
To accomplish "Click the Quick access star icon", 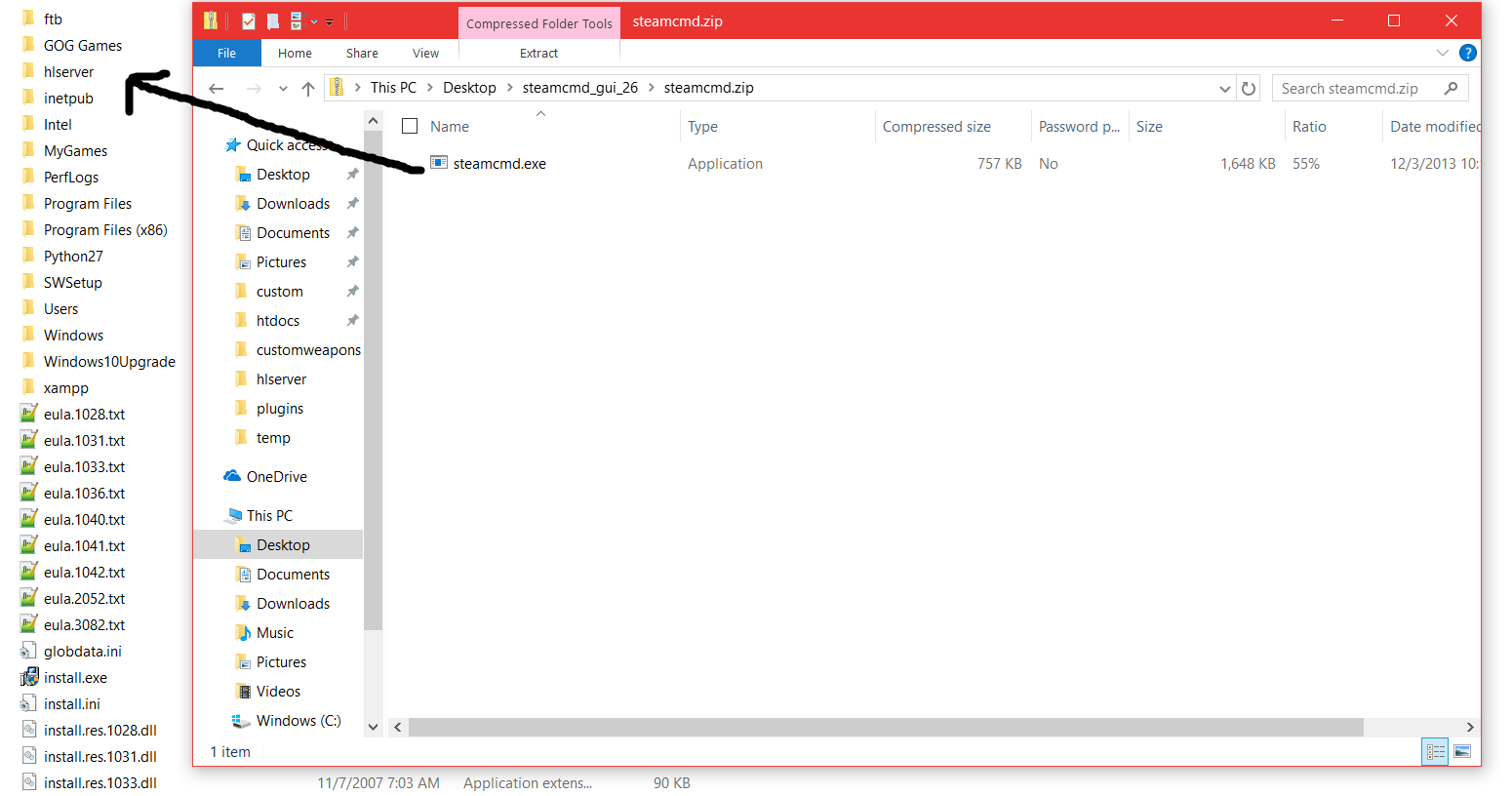I will pyautogui.click(x=233, y=144).
